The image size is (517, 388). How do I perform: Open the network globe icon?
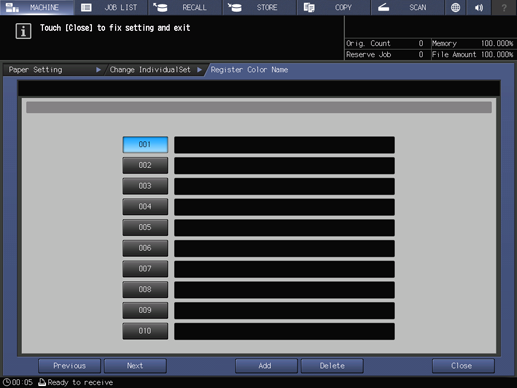[x=455, y=7]
